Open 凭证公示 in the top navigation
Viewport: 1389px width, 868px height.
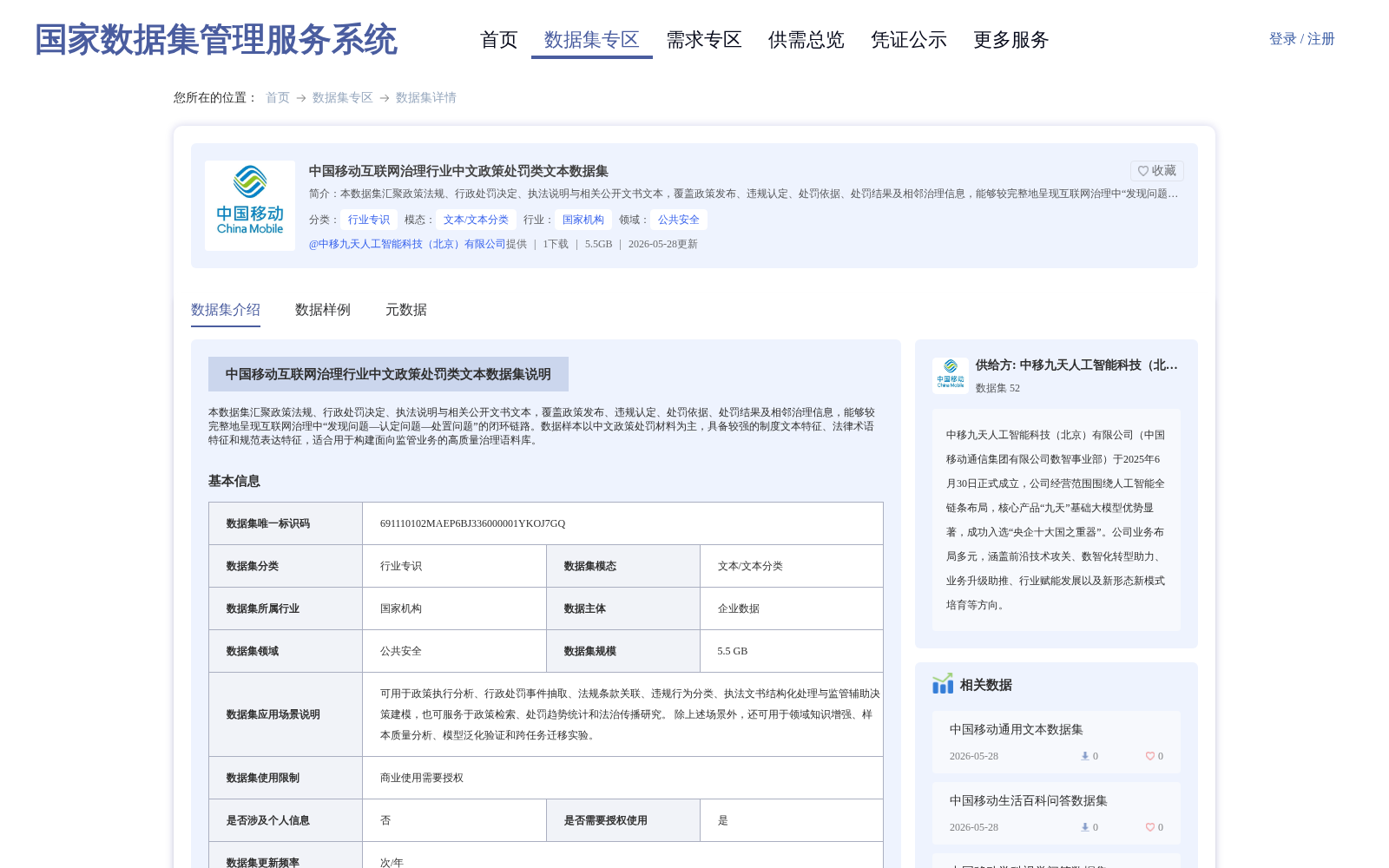point(909,40)
